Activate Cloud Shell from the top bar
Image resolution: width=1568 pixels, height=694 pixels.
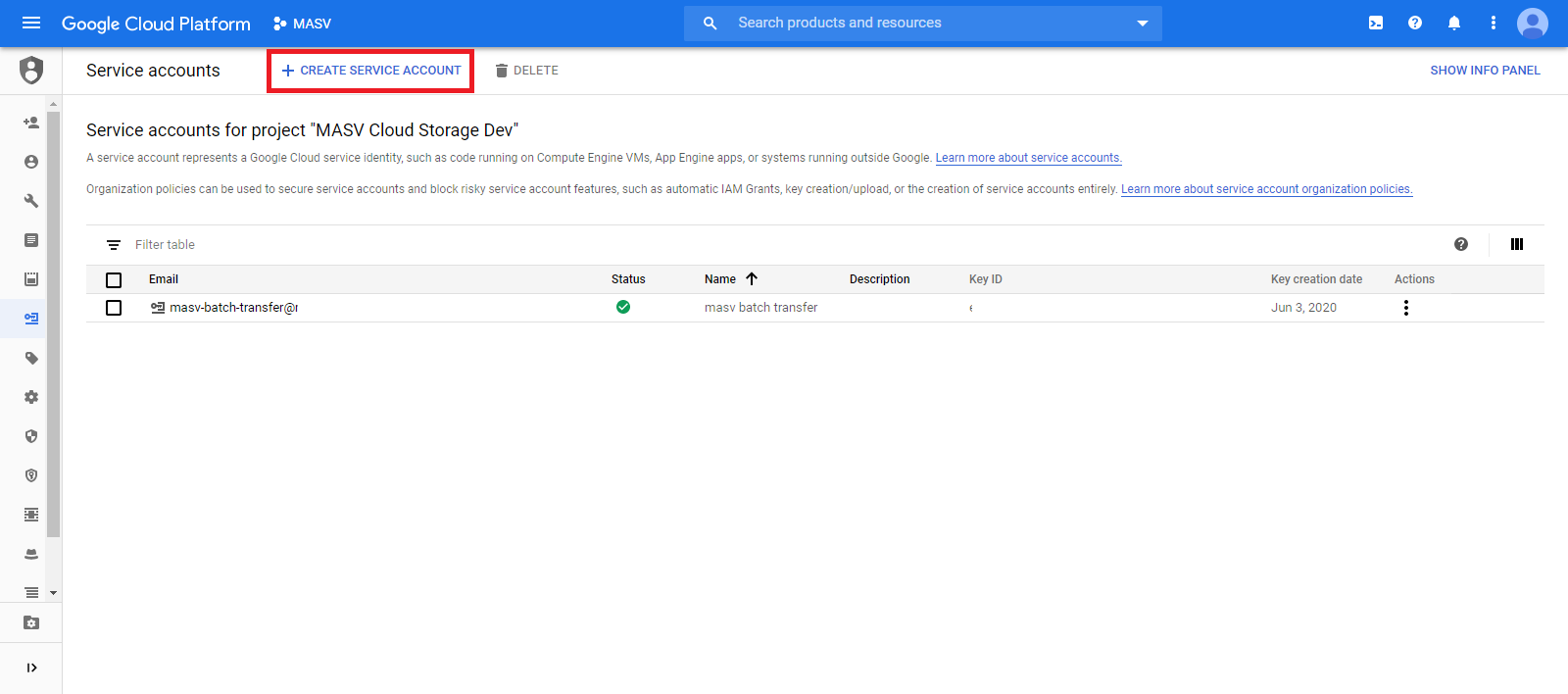click(1376, 23)
